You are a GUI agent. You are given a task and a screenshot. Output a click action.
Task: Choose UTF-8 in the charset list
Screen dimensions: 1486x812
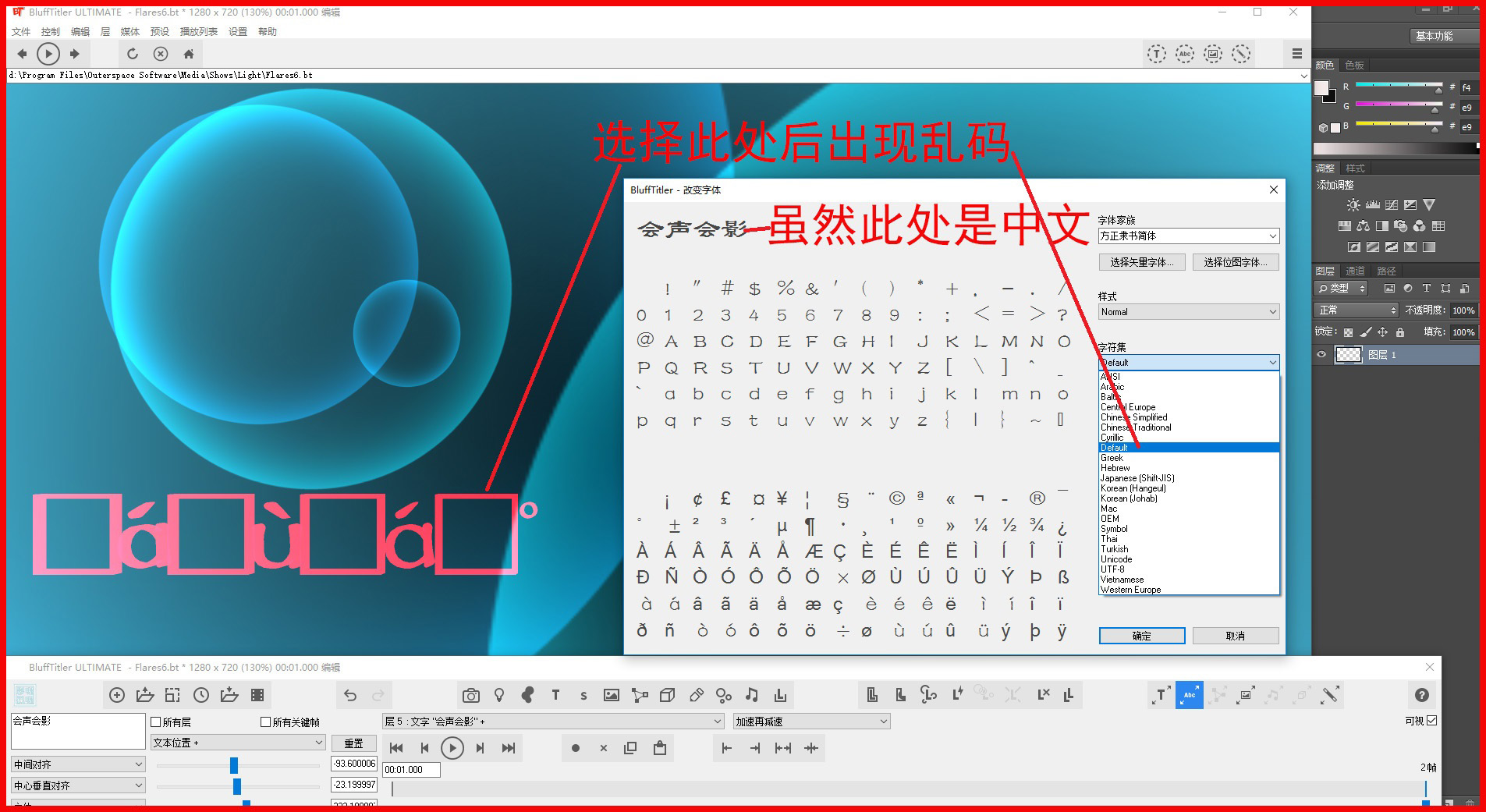coord(1112,569)
